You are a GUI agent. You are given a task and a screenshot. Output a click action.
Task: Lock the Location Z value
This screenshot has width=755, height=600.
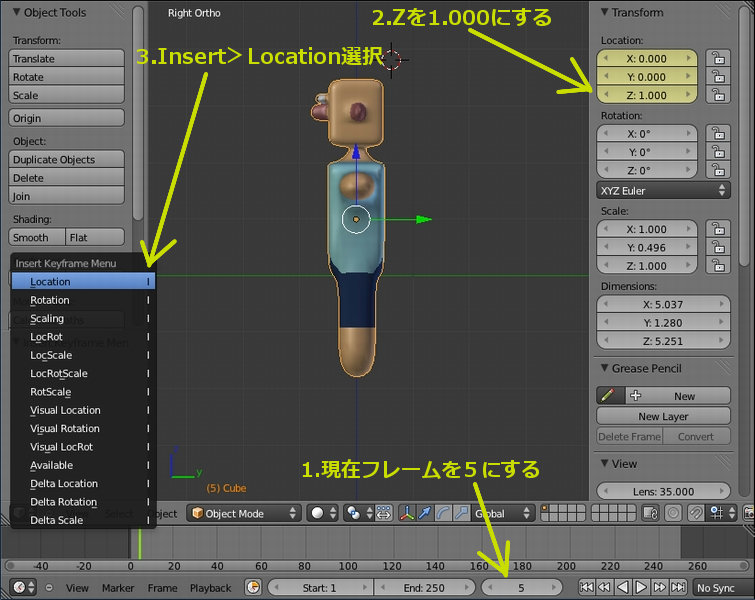click(x=718, y=95)
